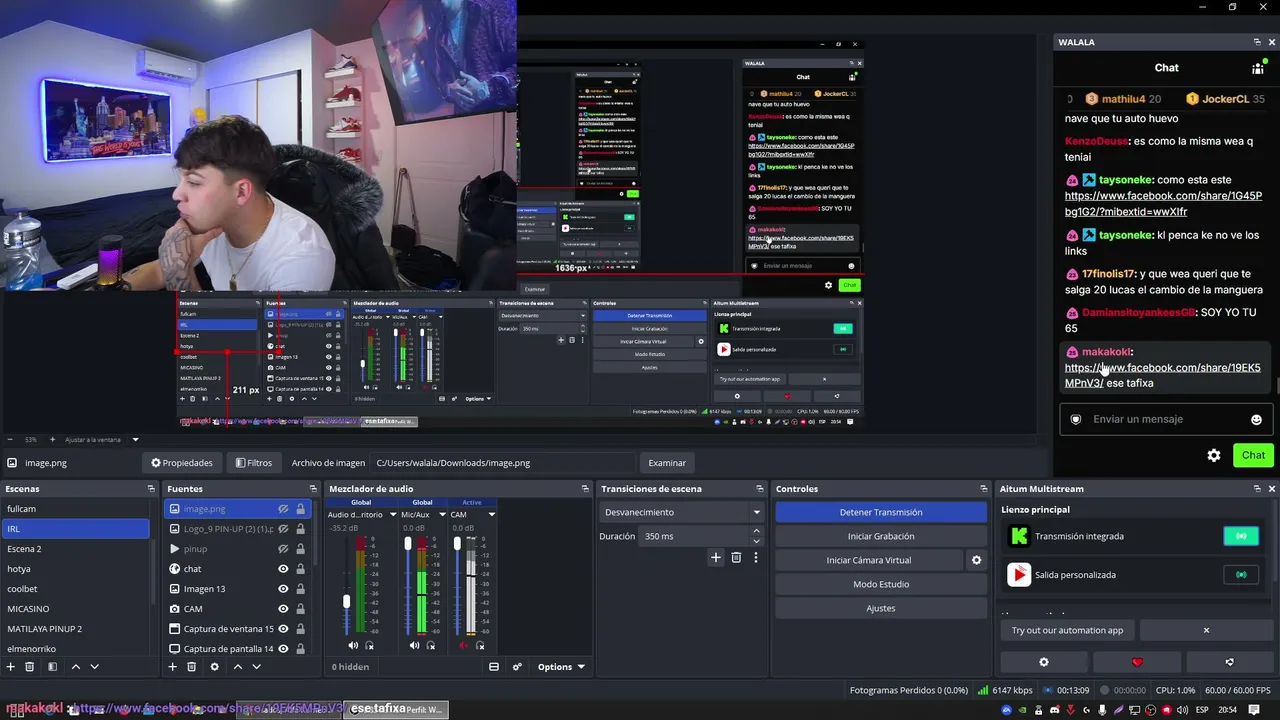Open transition properties three-dot menu
The width and height of the screenshot is (1280, 720).
[x=756, y=558]
